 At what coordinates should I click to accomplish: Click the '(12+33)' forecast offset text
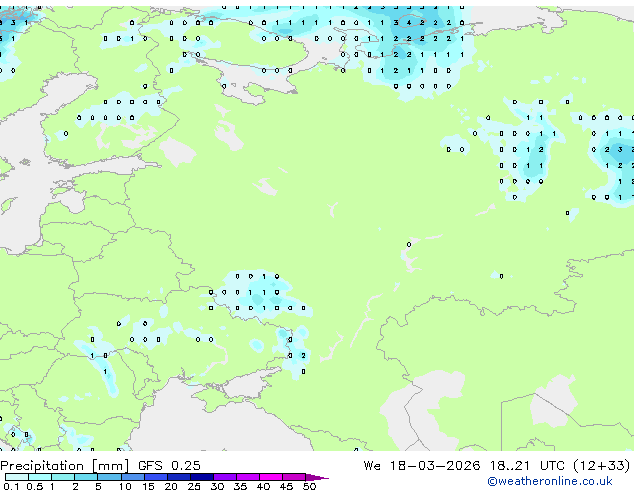pyautogui.click(x=602, y=466)
